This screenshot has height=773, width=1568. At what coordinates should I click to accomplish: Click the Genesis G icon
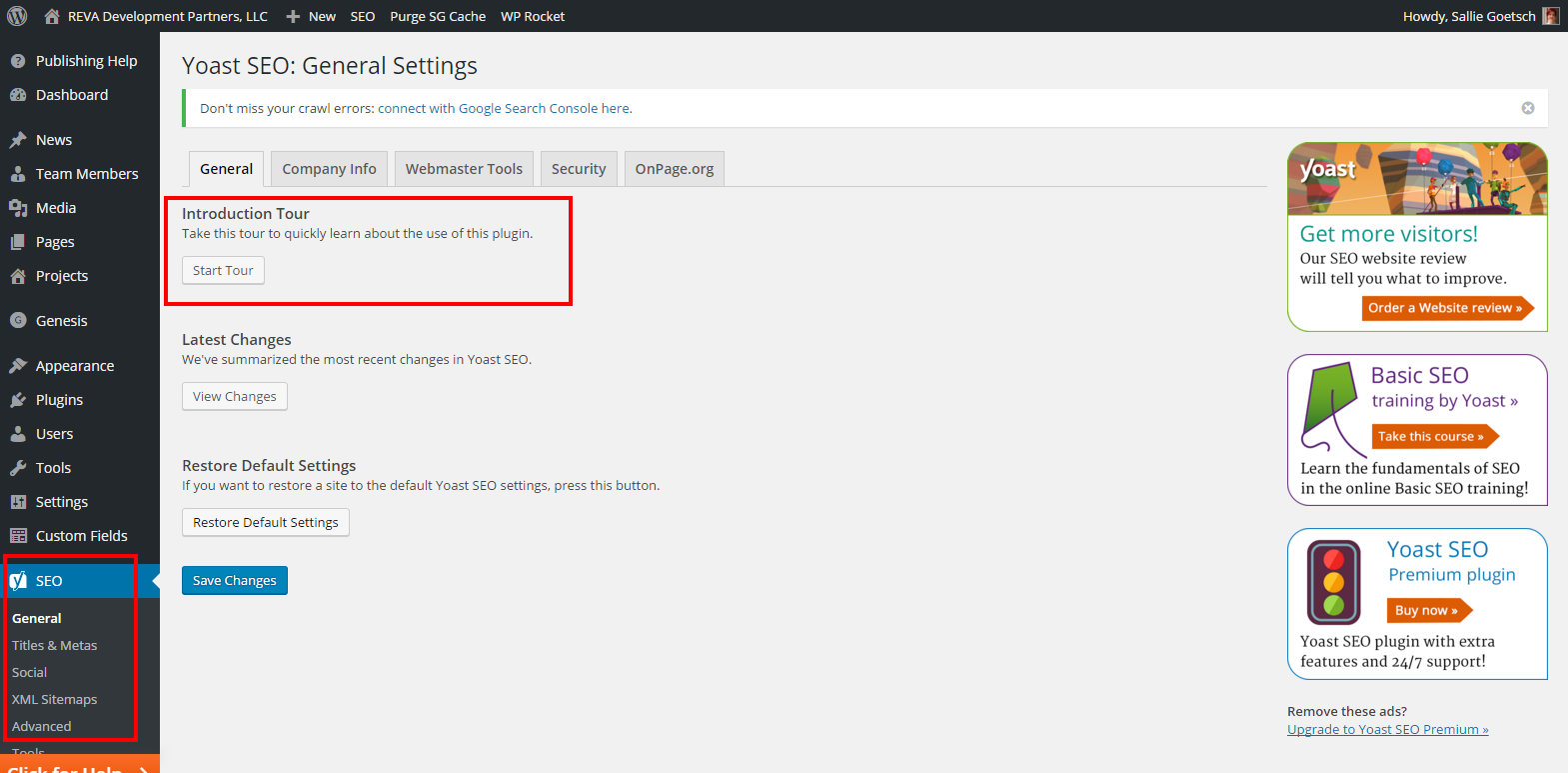tap(18, 321)
